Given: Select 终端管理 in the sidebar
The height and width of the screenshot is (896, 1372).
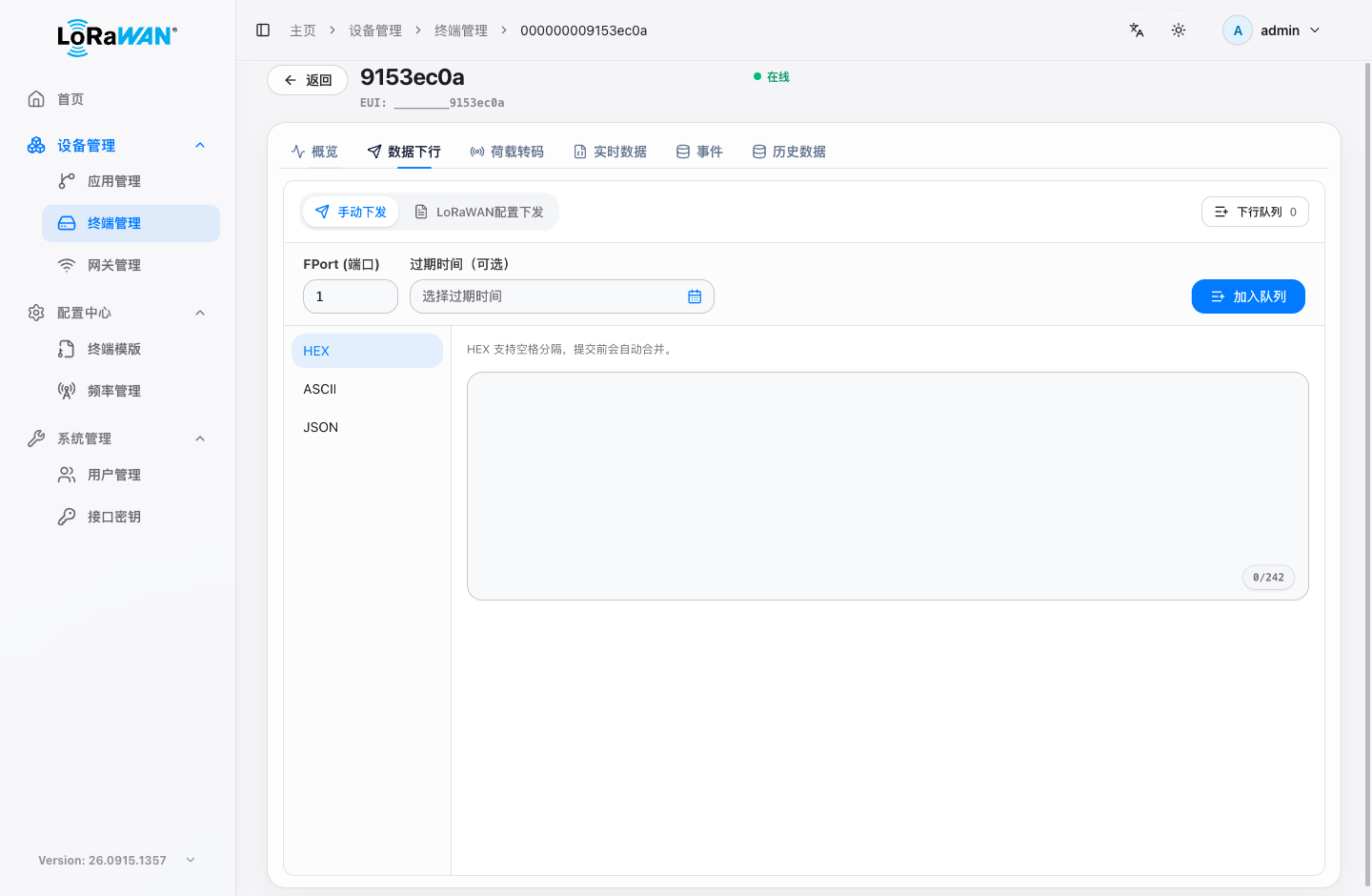Looking at the screenshot, I should pyautogui.click(x=131, y=223).
